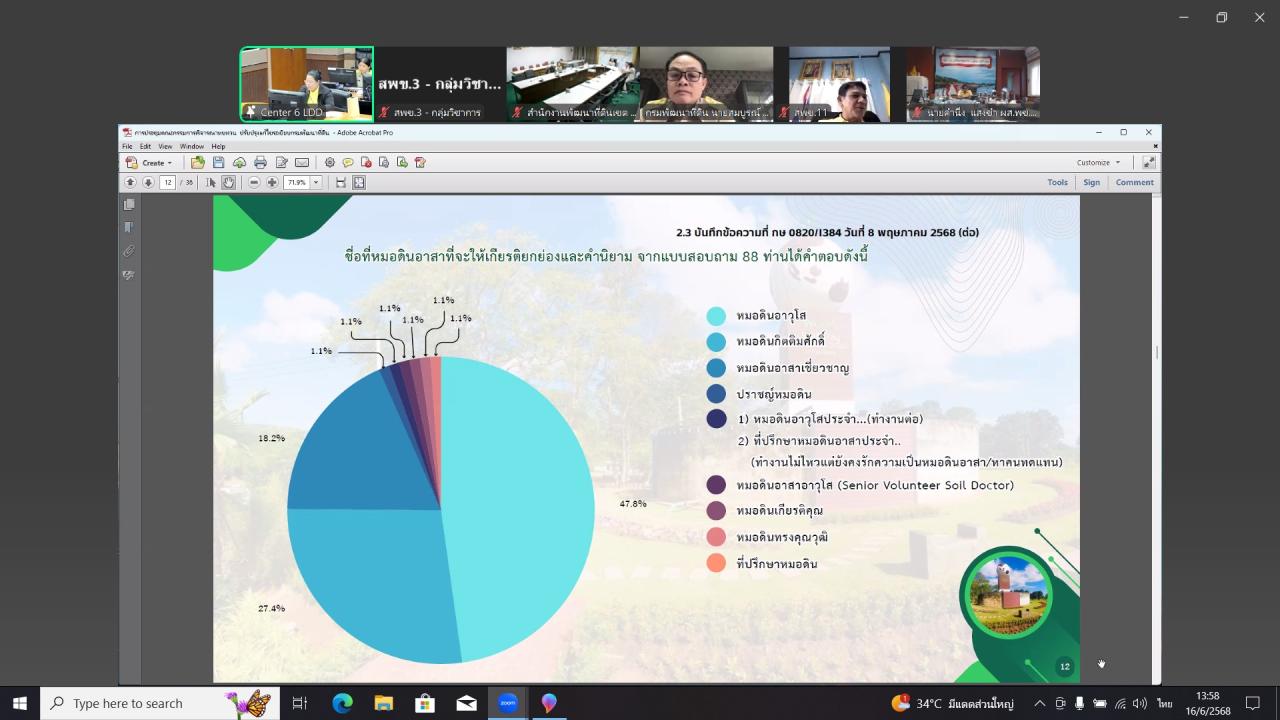Open the Attachments paperclip panel

point(129,251)
